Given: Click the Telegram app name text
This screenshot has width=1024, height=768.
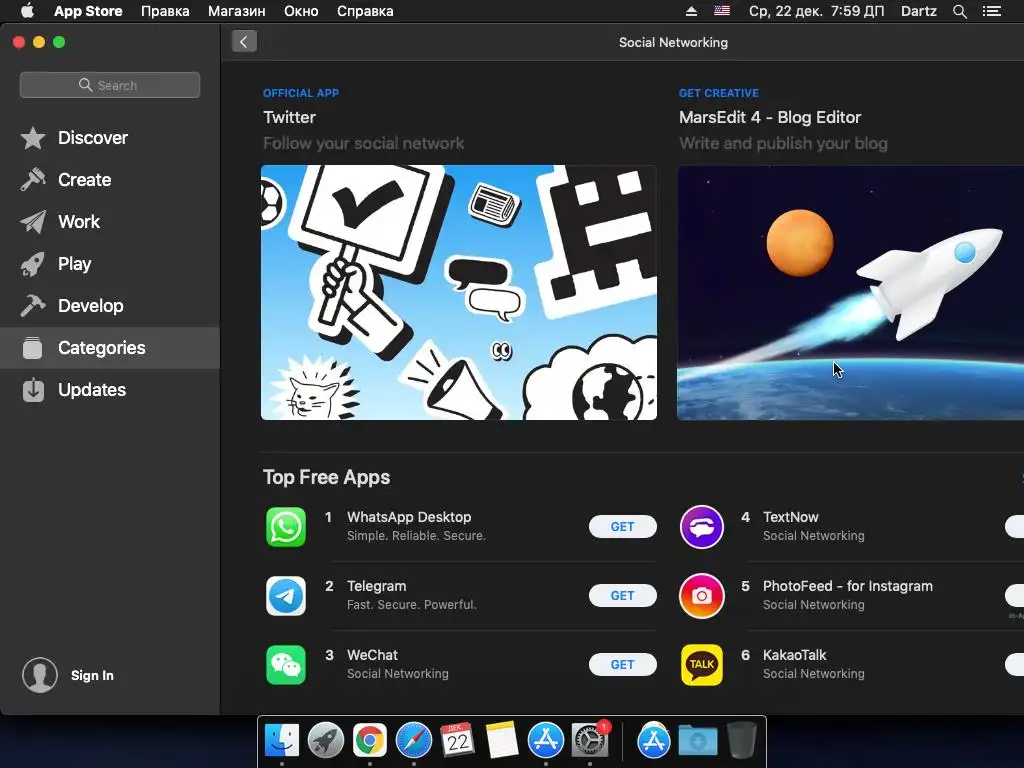Looking at the screenshot, I should 376,586.
